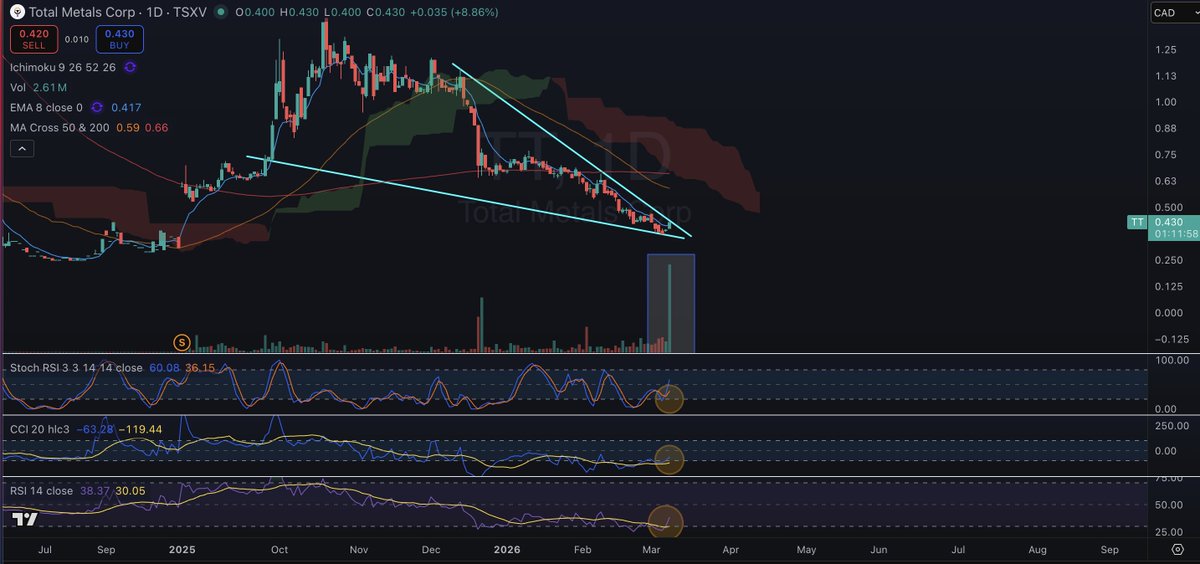The image size is (1200, 564).
Task: Click the 0.010 spread value
Action: coord(76,40)
